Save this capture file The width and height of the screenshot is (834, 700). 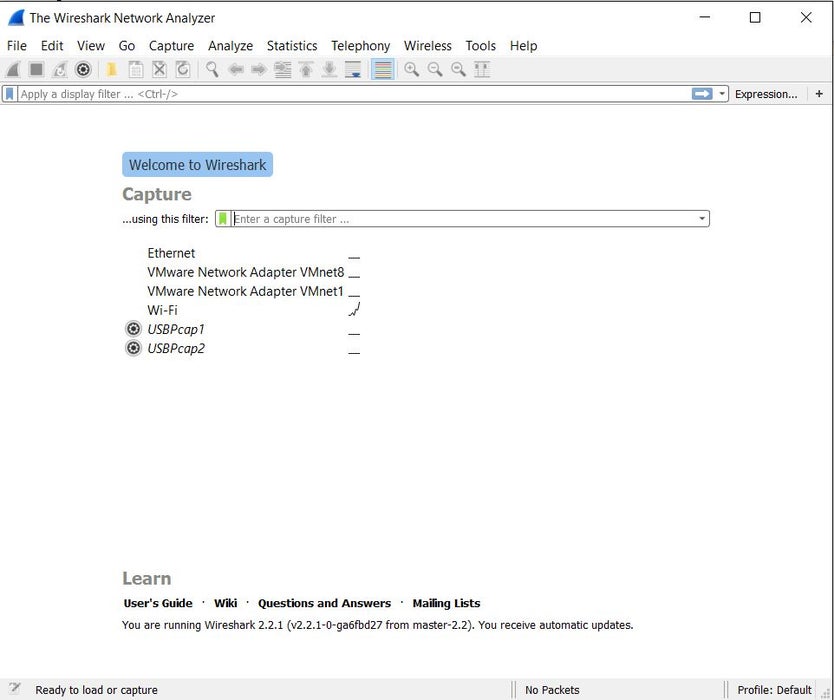click(x=136, y=69)
